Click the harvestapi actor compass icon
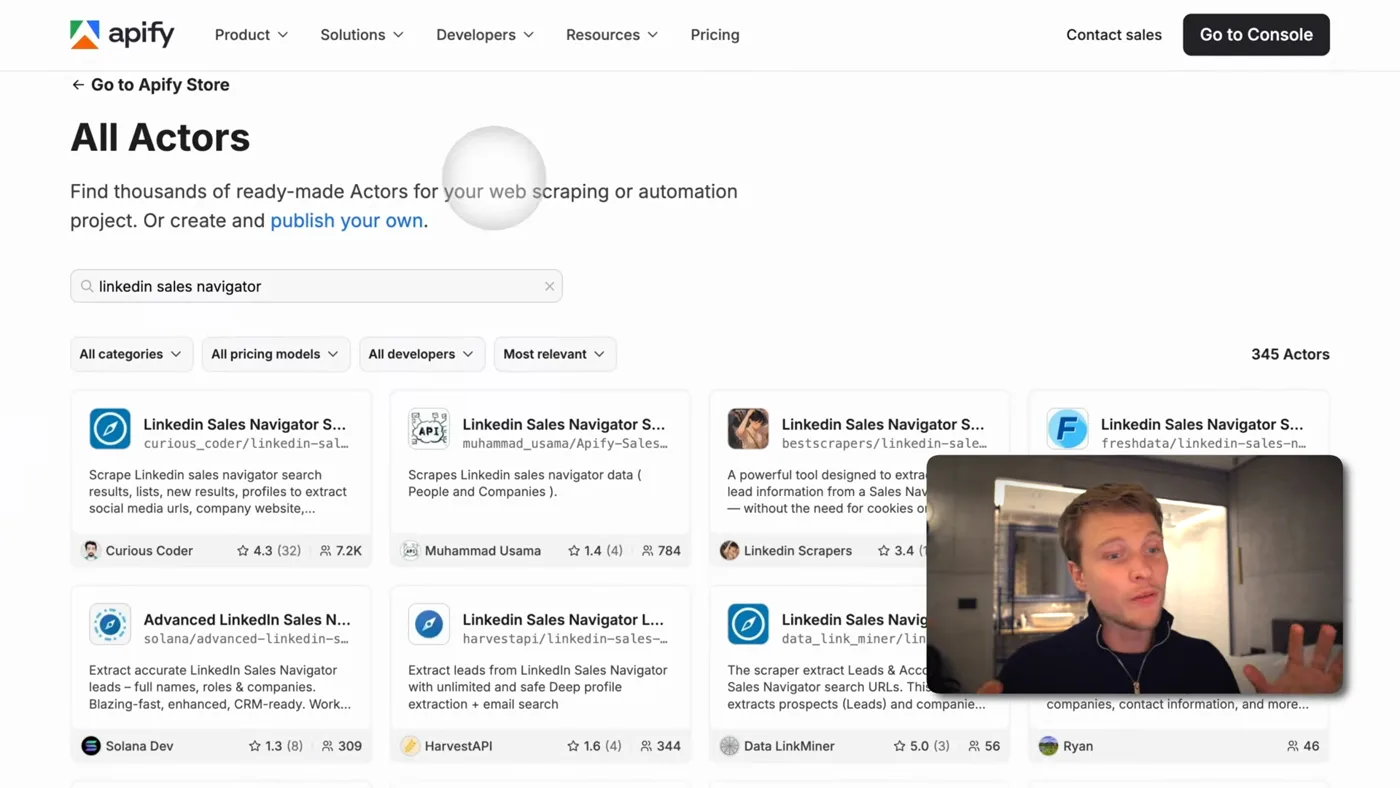Screen dimensions: 1400x788 [429, 624]
